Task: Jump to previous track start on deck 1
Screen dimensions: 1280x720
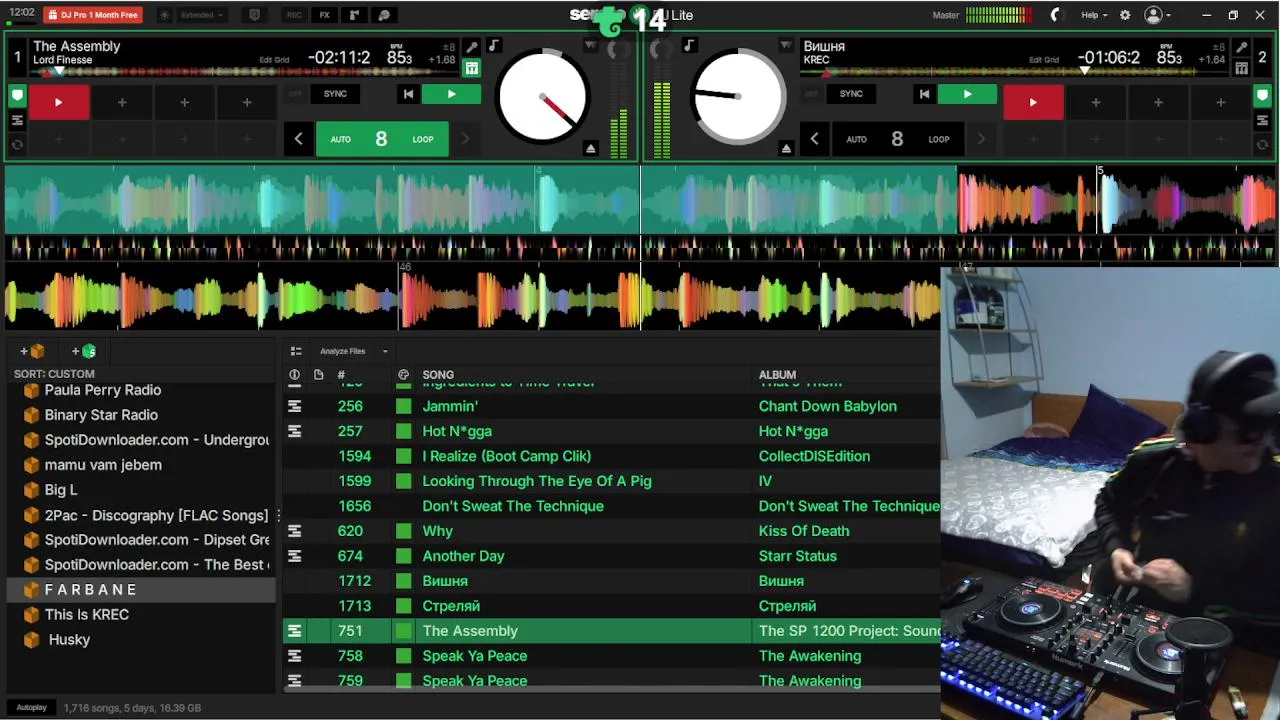Action: coord(408,94)
